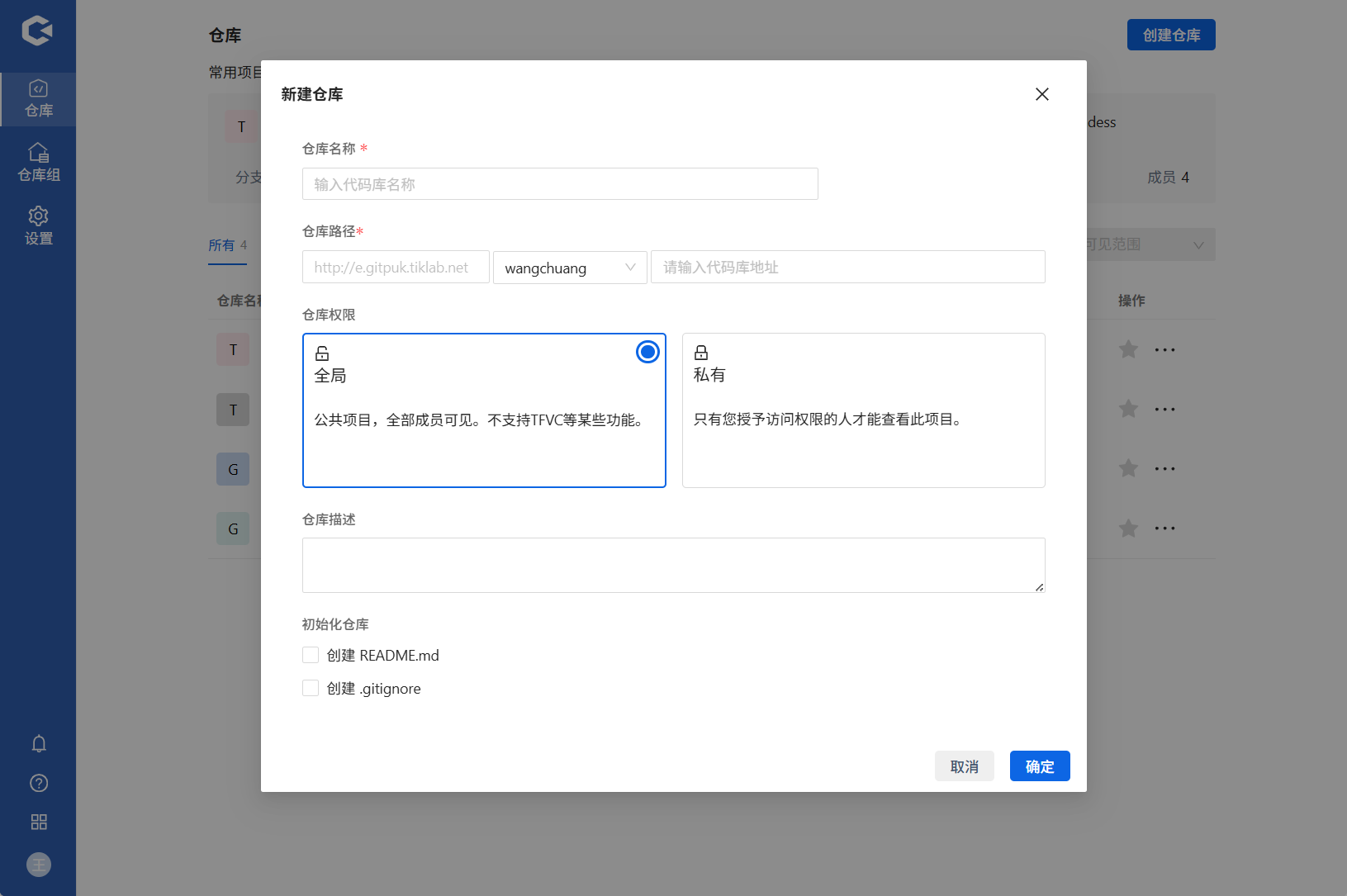Click the 取消 button

coord(964,766)
